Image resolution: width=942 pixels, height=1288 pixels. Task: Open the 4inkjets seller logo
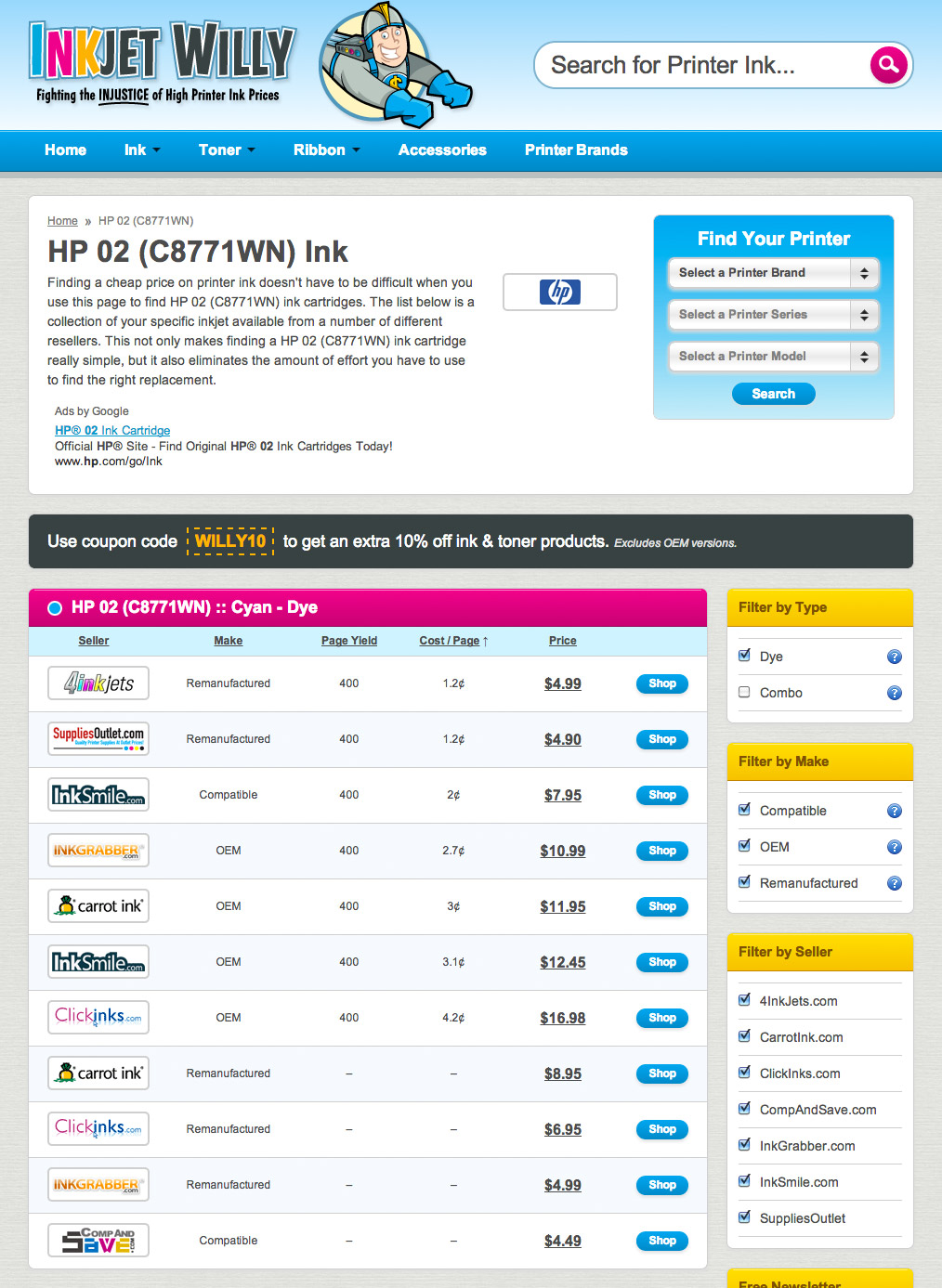98,683
